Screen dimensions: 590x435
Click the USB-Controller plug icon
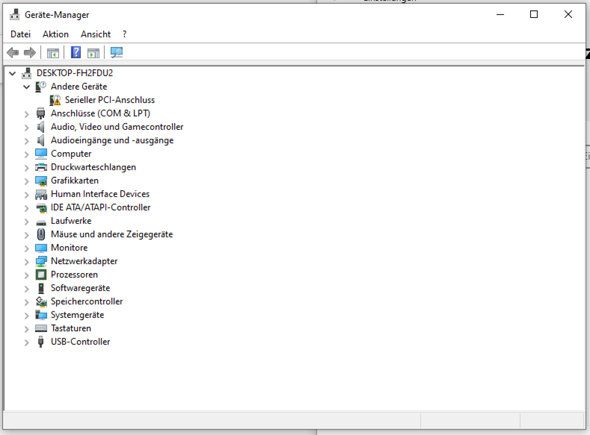41,342
